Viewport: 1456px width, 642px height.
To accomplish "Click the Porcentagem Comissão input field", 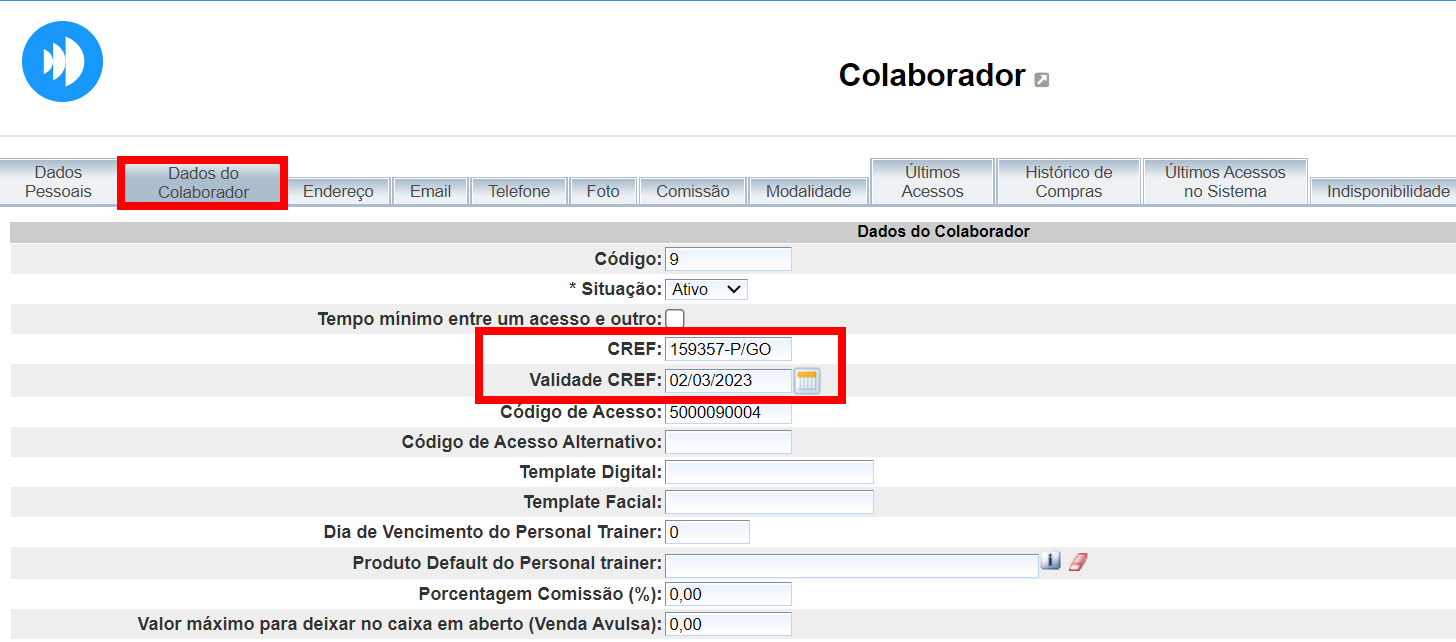I will click(728, 594).
